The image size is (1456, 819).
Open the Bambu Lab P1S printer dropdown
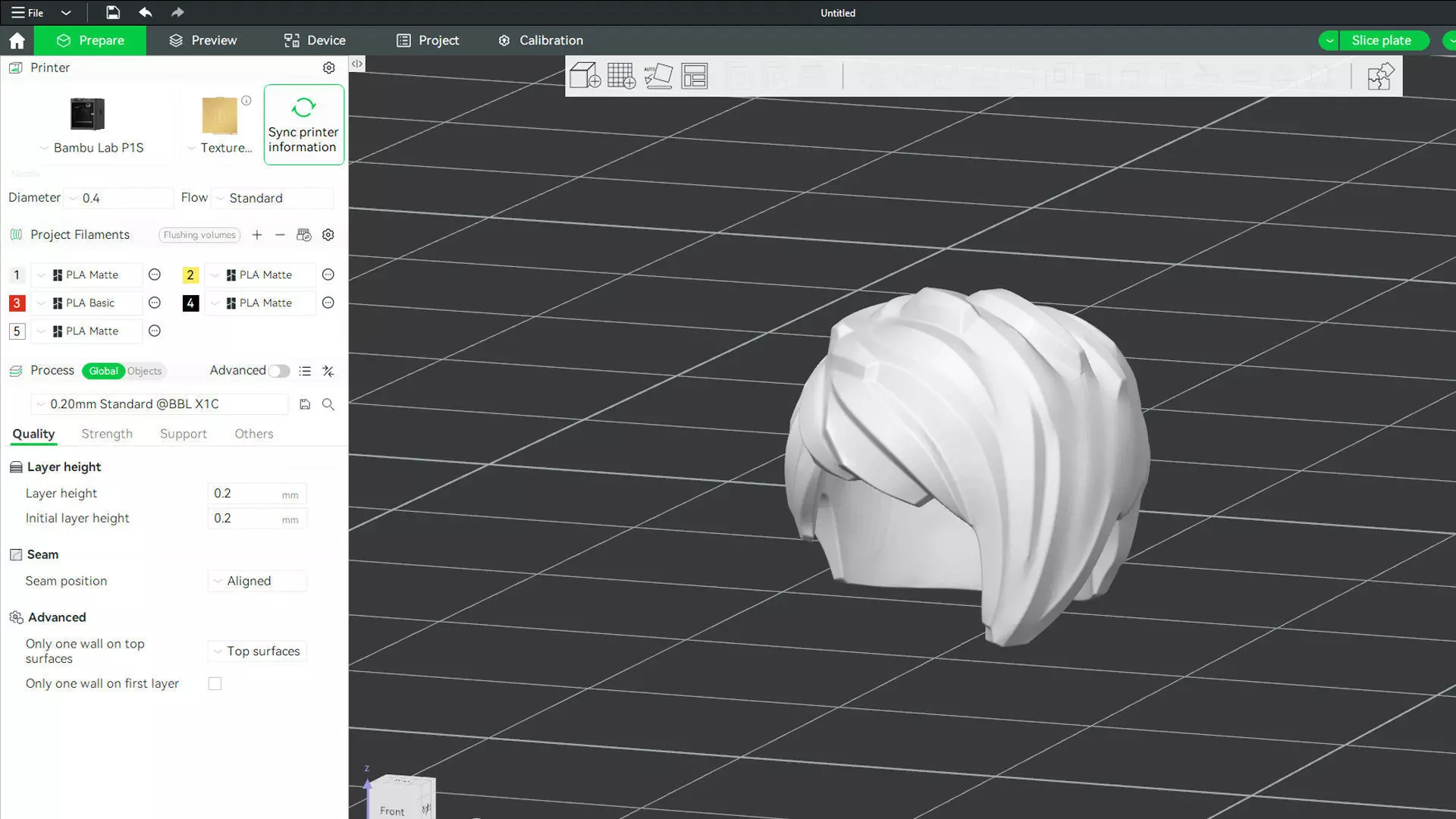(x=91, y=148)
